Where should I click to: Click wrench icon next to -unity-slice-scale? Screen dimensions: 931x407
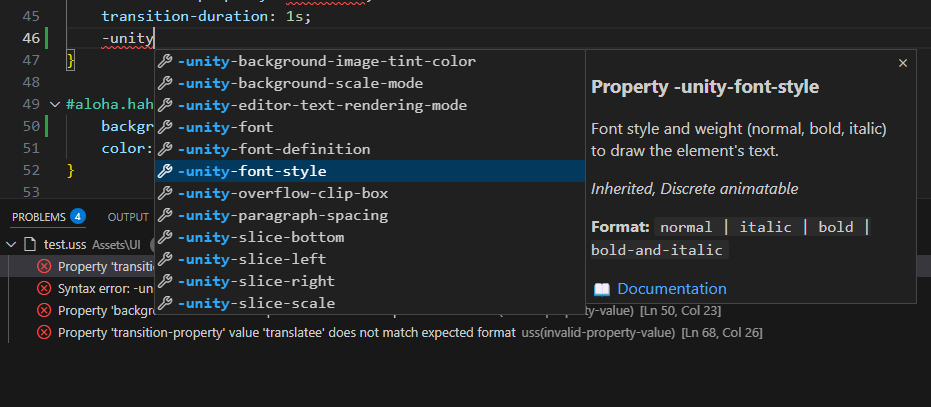coord(166,303)
